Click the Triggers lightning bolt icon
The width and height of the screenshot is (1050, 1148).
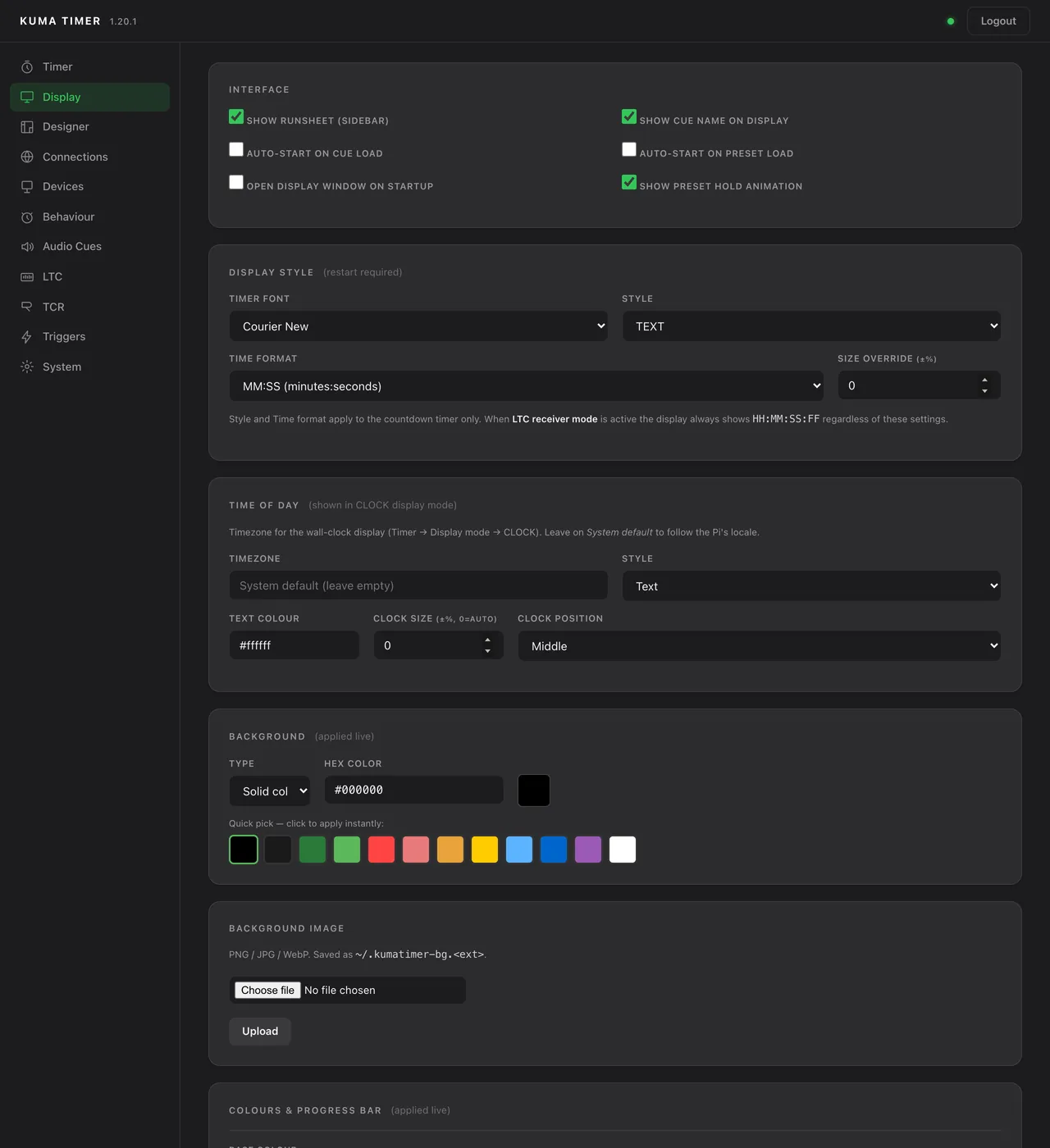point(27,337)
